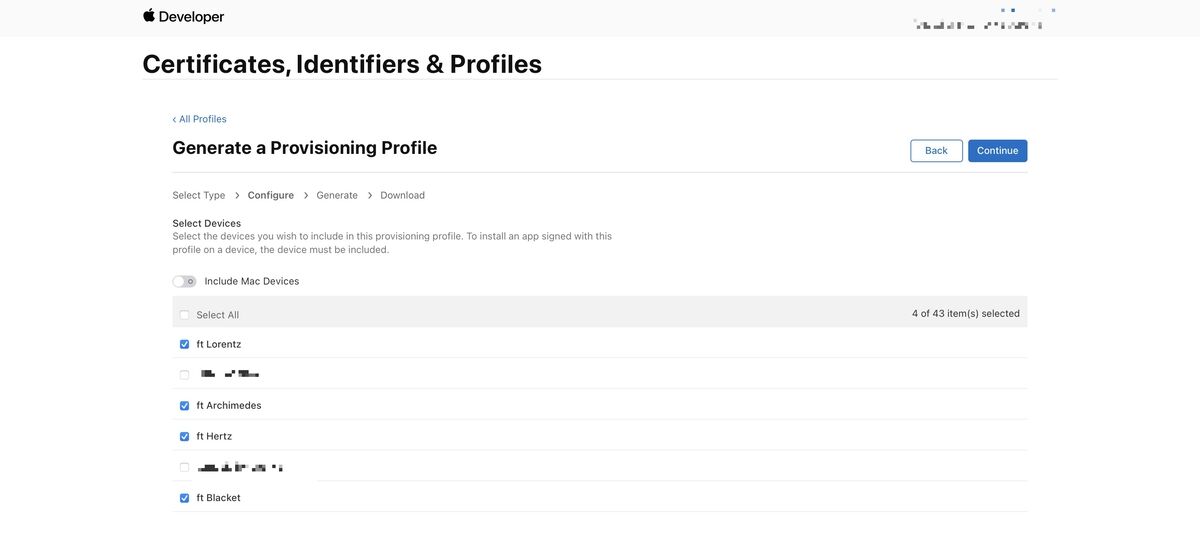The width and height of the screenshot is (1200, 533).
Task: Click the Generate breadcrumb step
Action: click(337, 195)
